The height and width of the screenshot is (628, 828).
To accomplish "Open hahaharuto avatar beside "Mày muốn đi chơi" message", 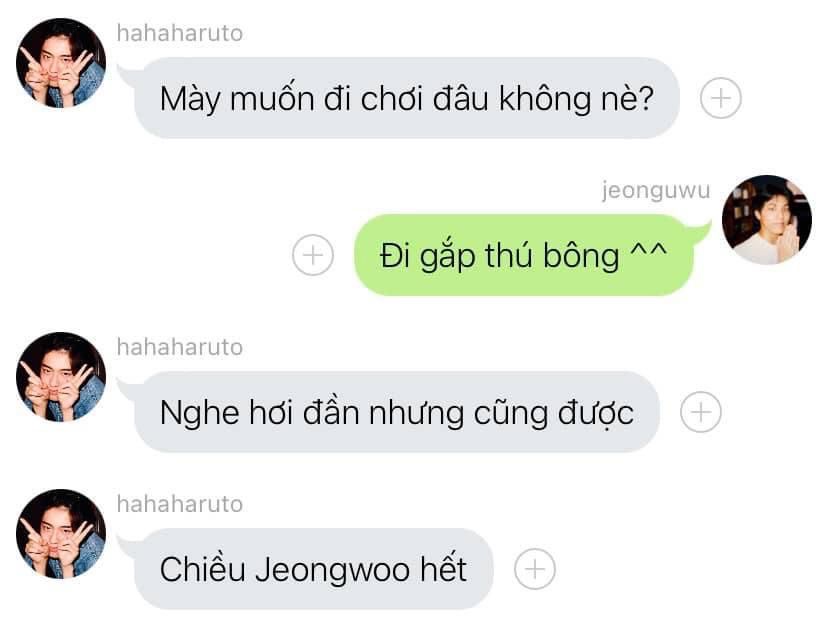I will (x=61, y=63).
